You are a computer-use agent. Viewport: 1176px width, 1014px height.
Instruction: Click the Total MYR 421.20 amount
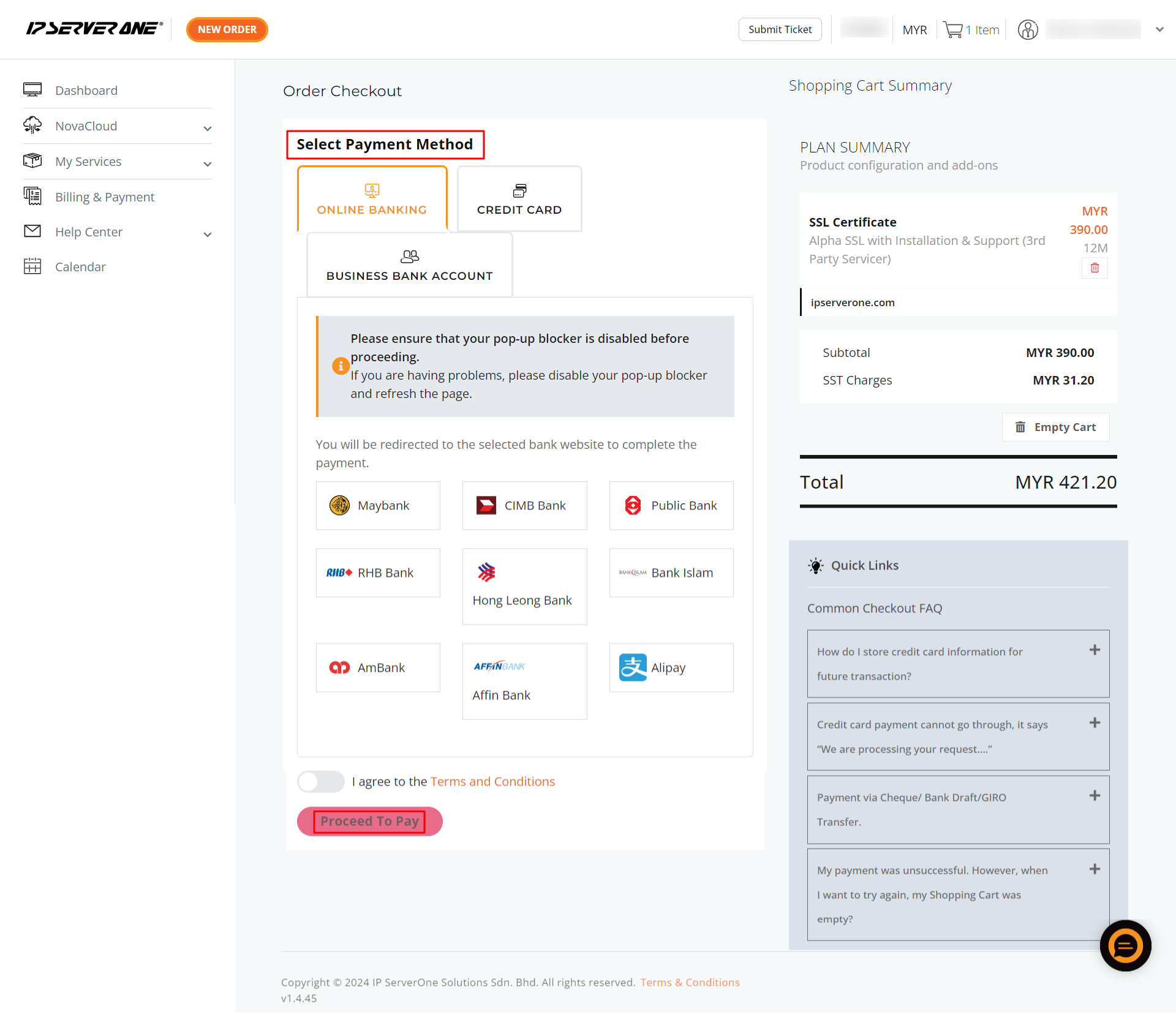click(1066, 483)
